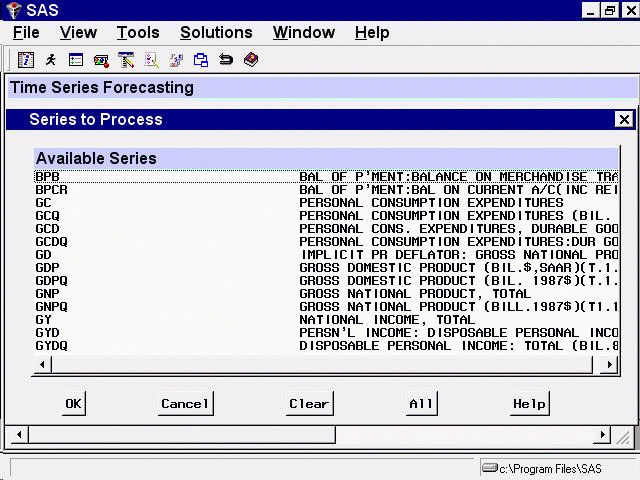Screen dimensions: 640x480
Task: Click the Help button in the dialog
Action: click(x=529, y=403)
